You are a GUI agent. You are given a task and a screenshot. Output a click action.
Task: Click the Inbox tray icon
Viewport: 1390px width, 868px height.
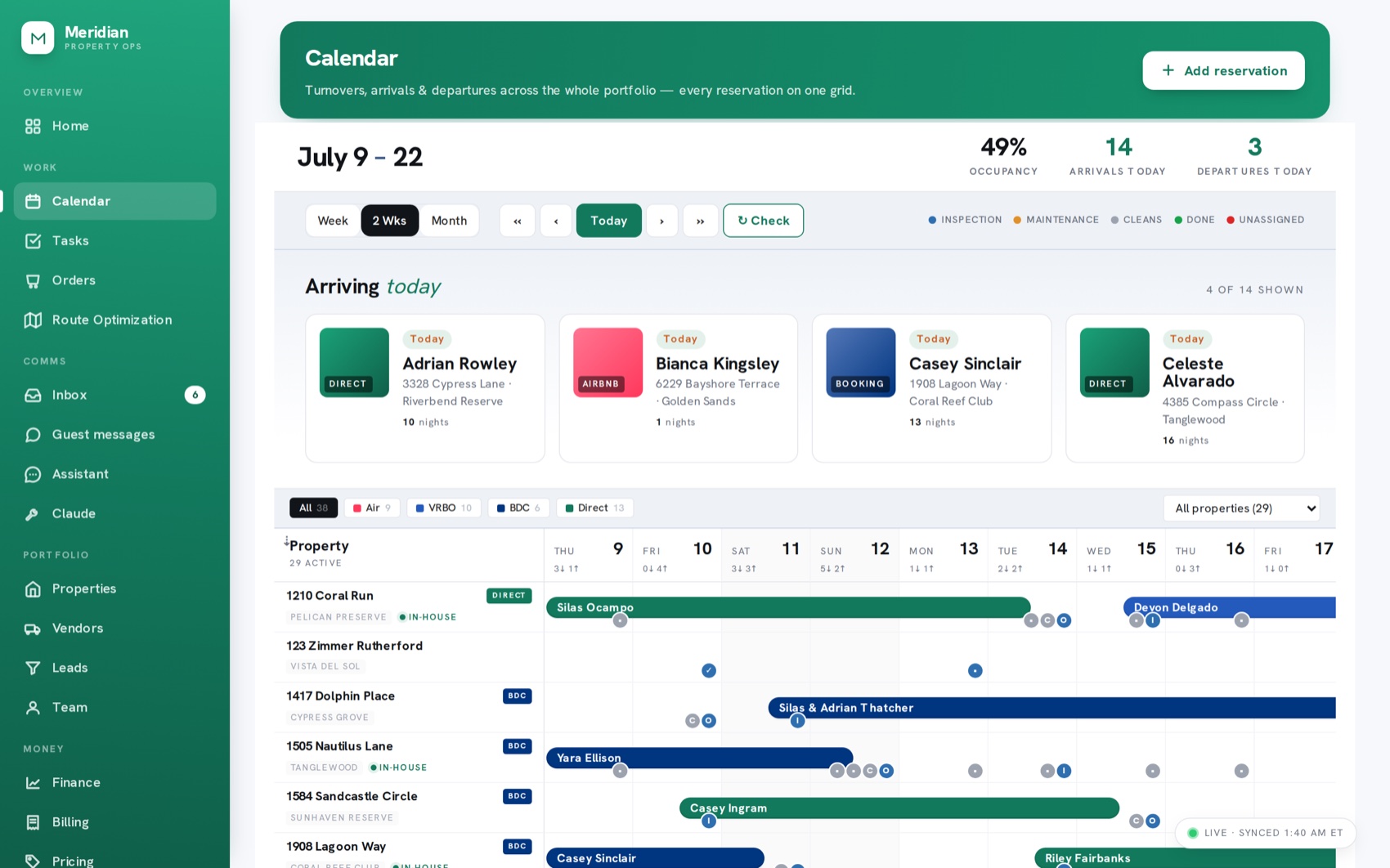33,395
